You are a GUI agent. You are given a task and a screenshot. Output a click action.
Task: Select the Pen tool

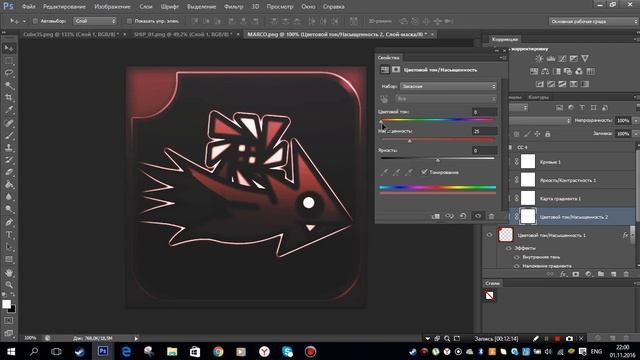tap(9, 222)
